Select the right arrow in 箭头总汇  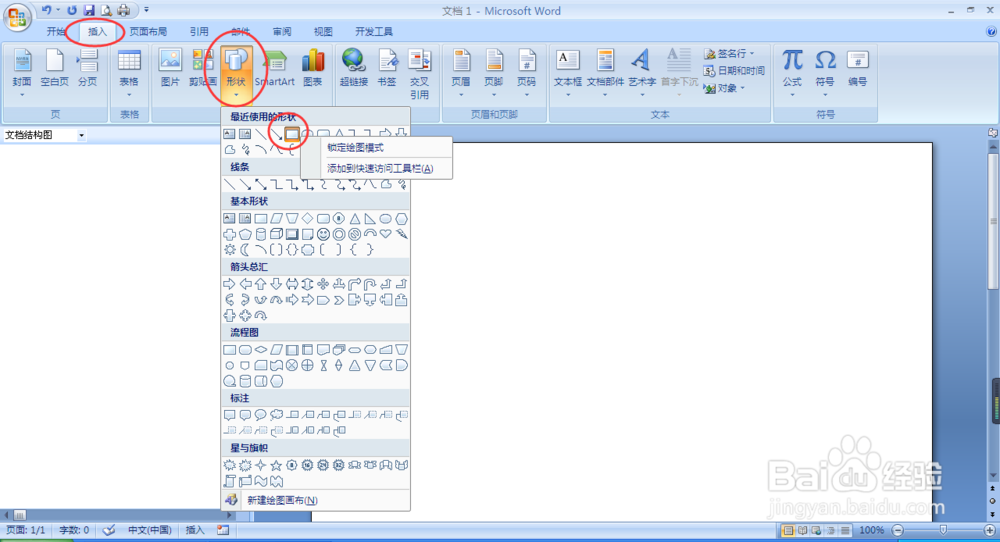[230, 284]
